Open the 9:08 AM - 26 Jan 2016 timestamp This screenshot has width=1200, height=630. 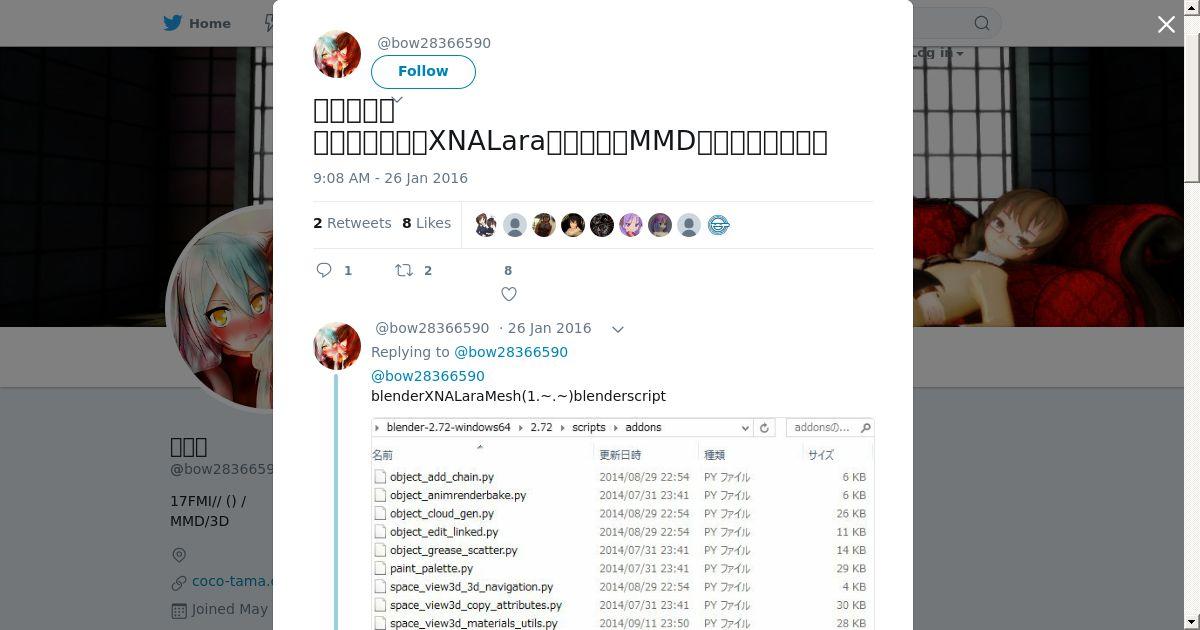click(x=391, y=178)
